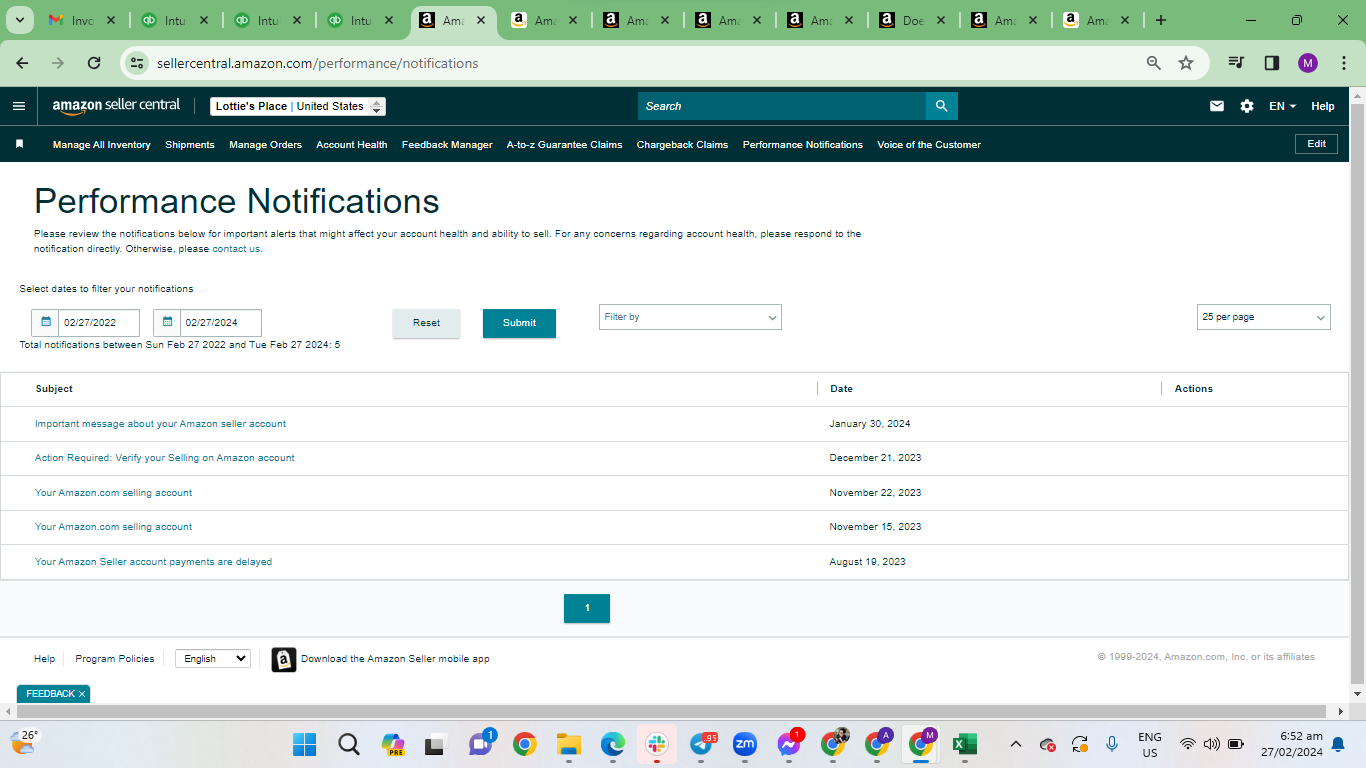The height and width of the screenshot is (768, 1366).
Task: Go to Shipments in the nav bar
Action: 190,145
